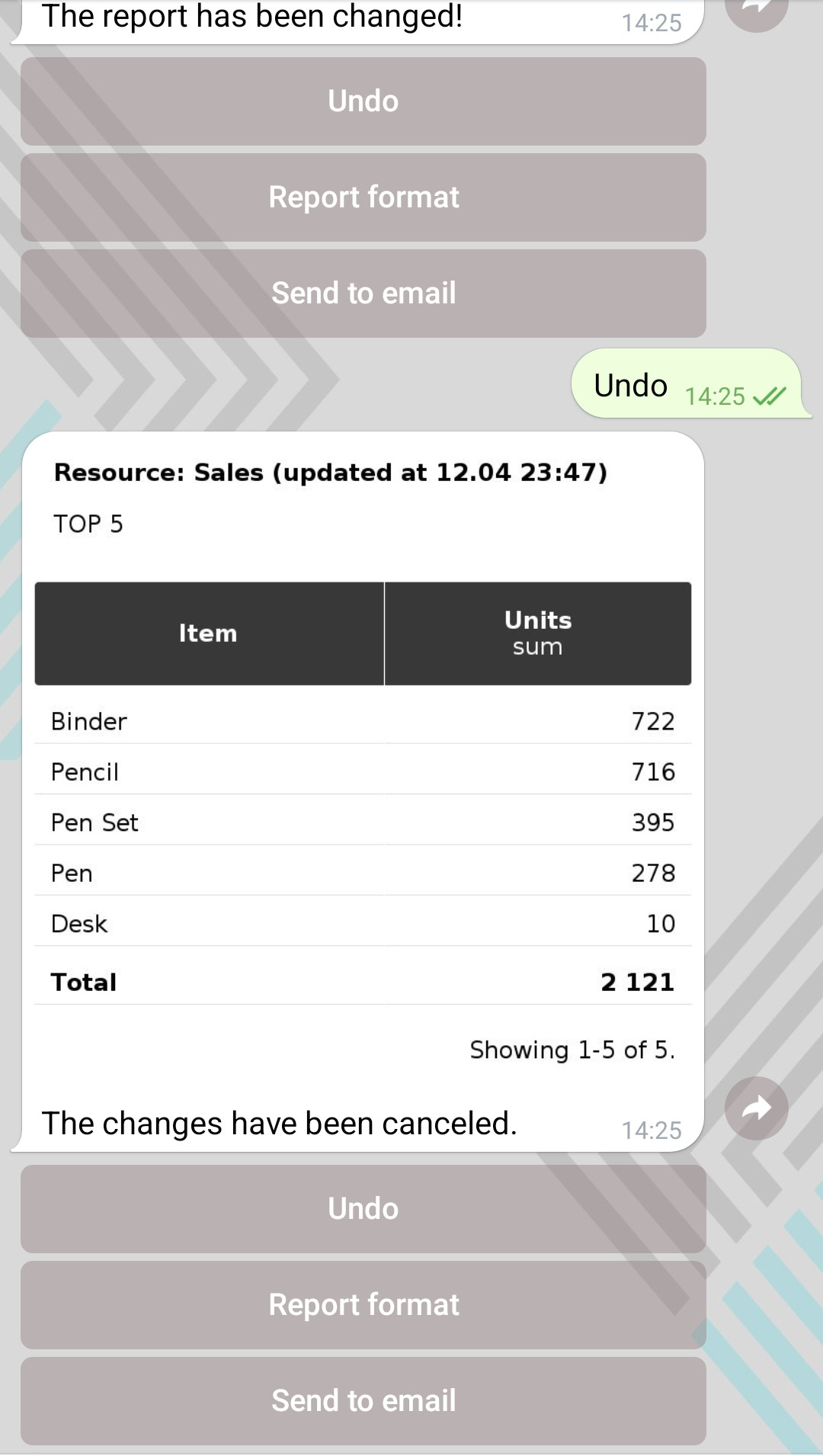Choose Send to email under the 'report has been changed' message

coord(363,293)
